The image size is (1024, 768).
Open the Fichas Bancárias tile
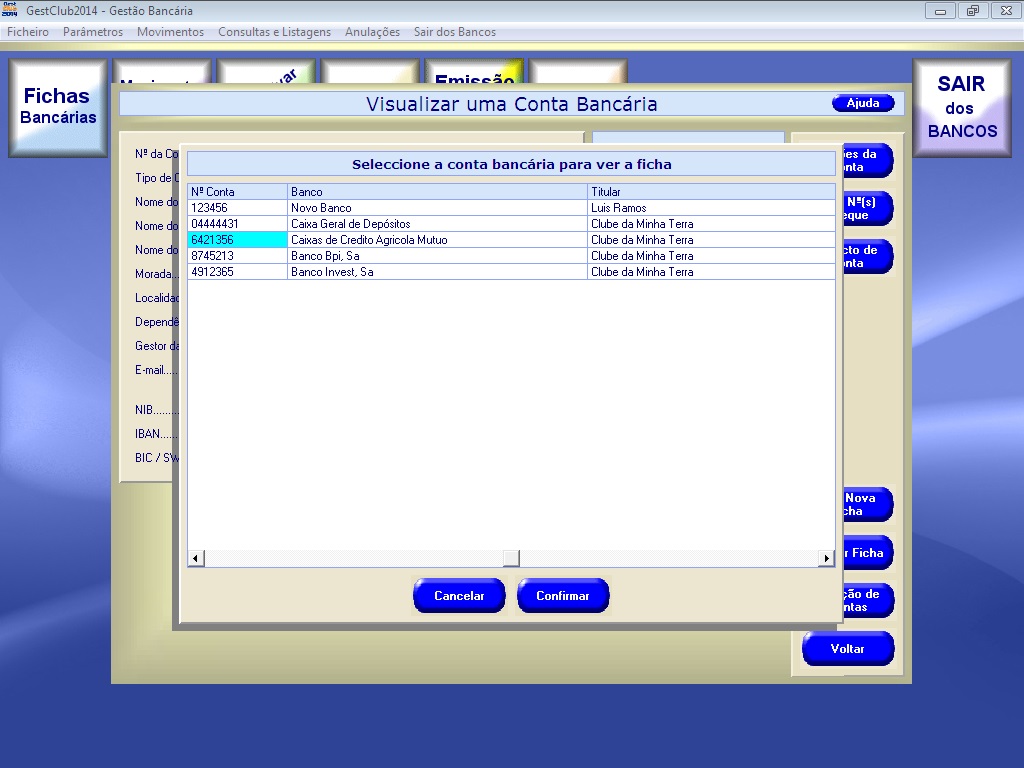59,107
